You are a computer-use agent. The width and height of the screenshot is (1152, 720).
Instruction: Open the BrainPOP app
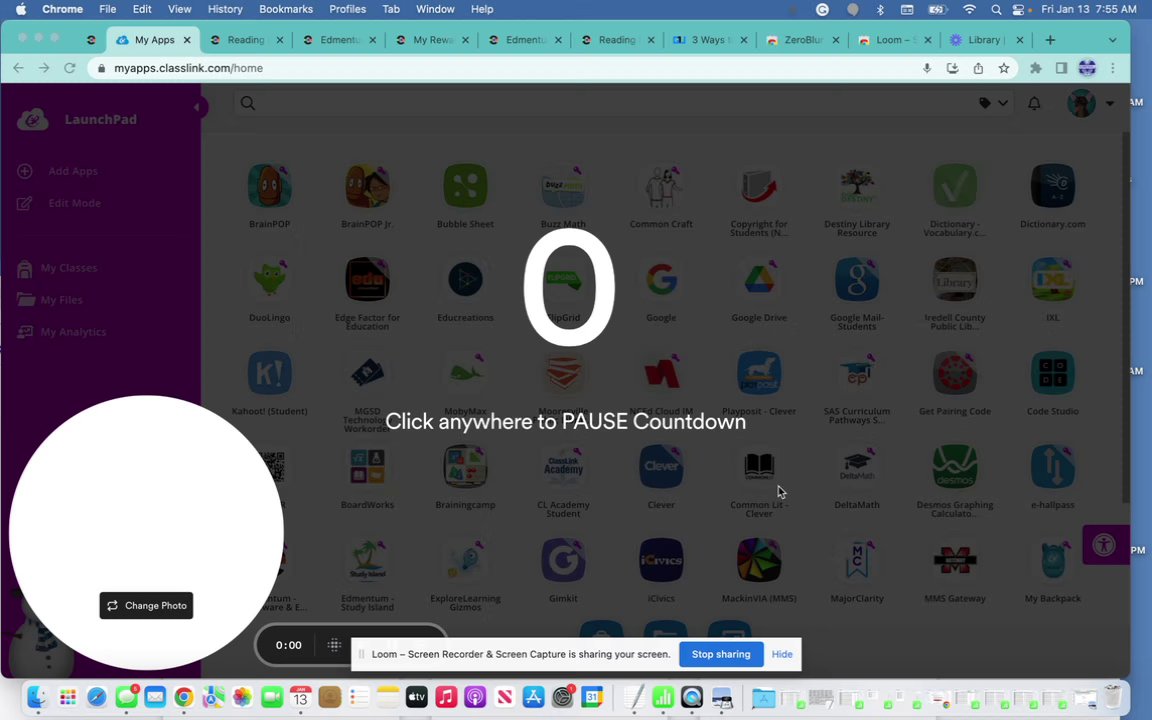(x=270, y=186)
